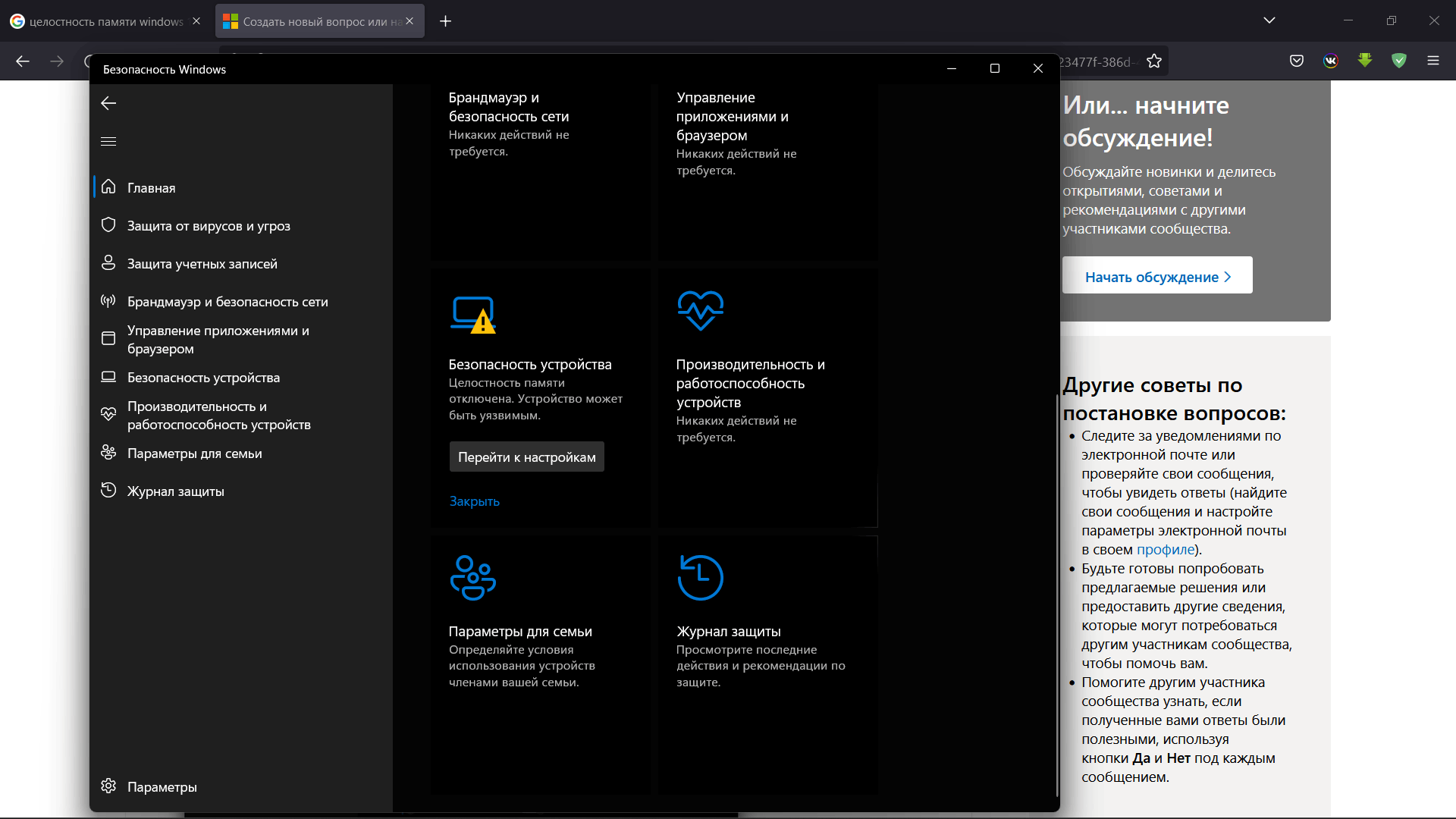Image resolution: width=1456 pixels, height=819 pixels.
Task: Click the device health heart tile icon
Action: click(x=700, y=310)
